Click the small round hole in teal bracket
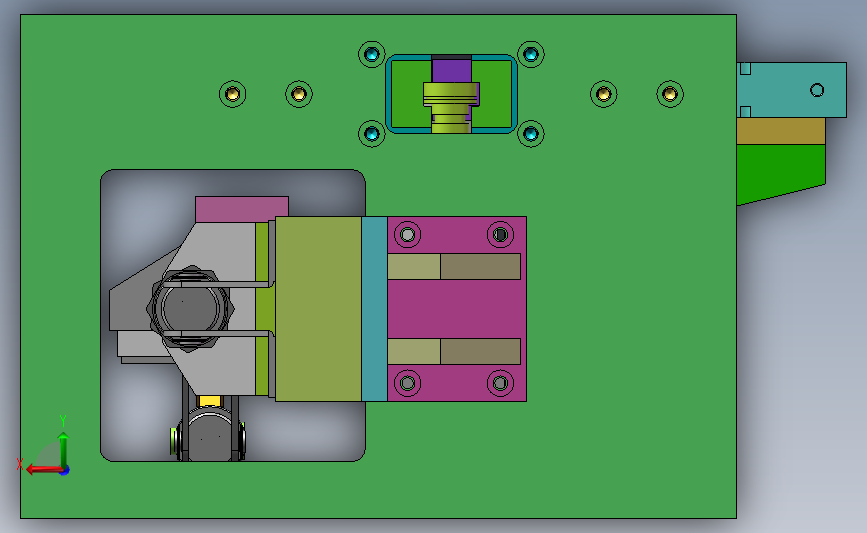 click(817, 90)
